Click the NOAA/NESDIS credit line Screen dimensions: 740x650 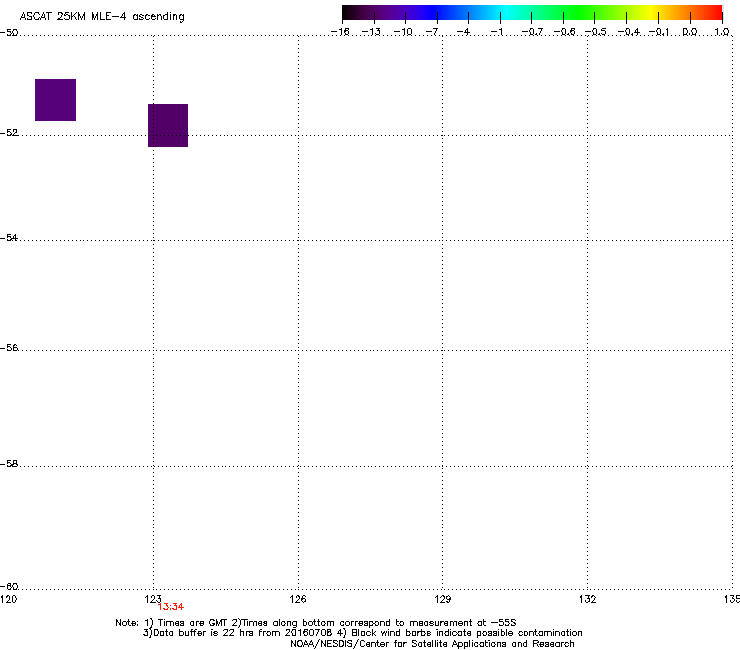click(x=432, y=644)
